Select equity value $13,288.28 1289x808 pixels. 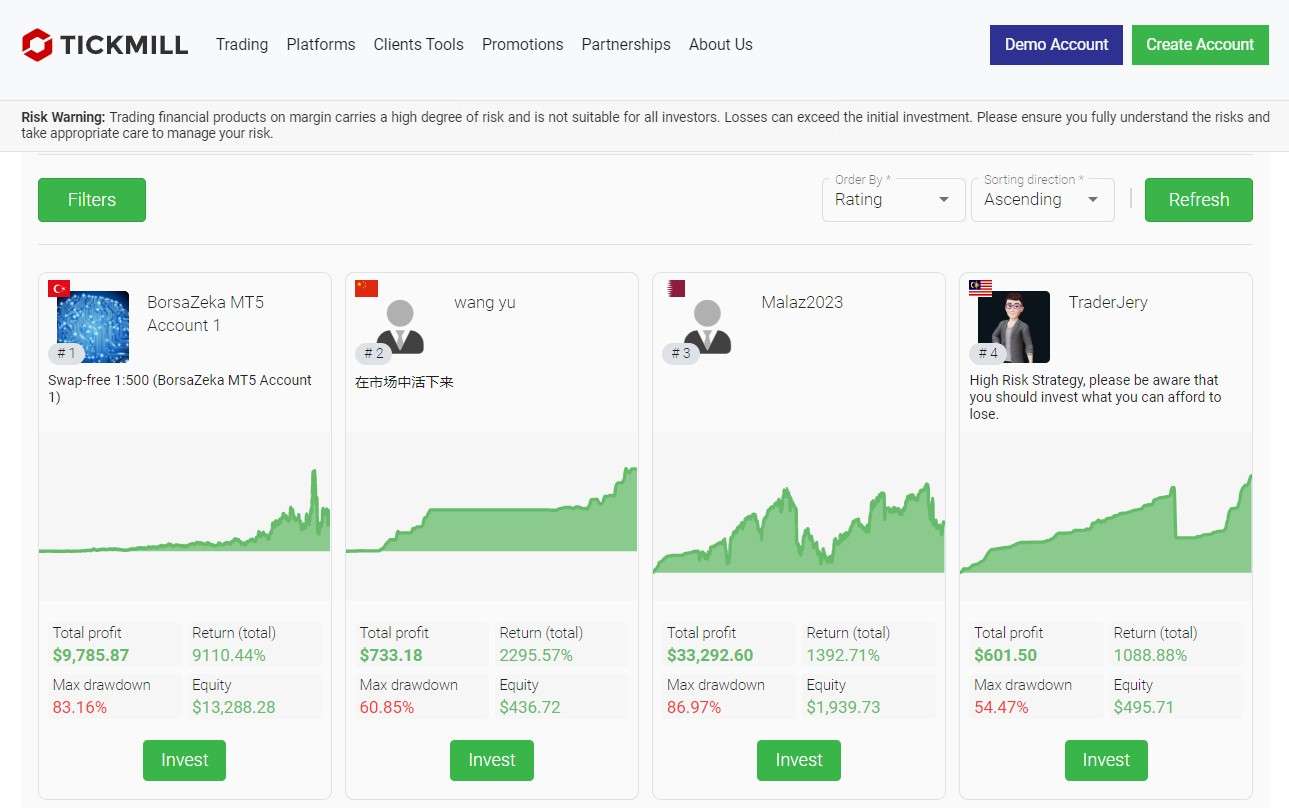pos(234,708)
